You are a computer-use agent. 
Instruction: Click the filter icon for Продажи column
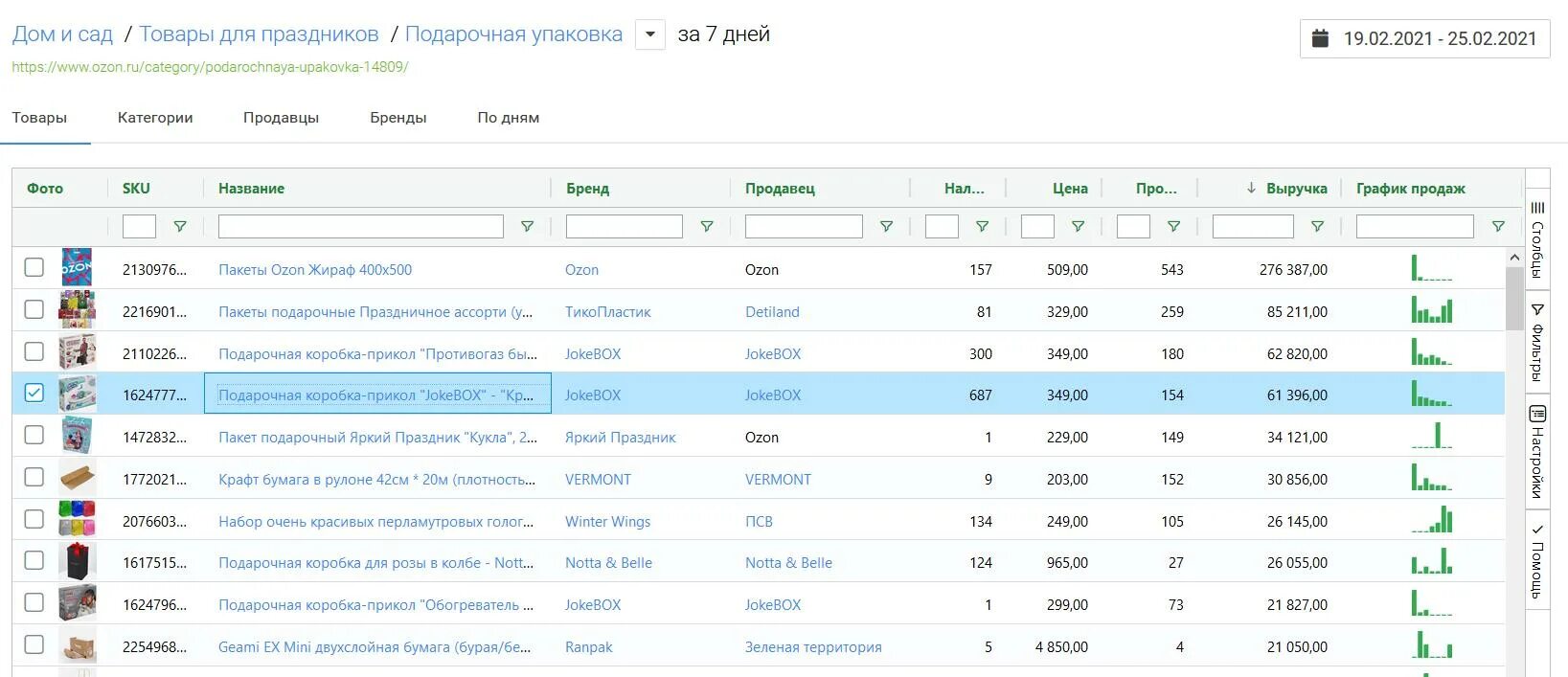pos(1173,227)
